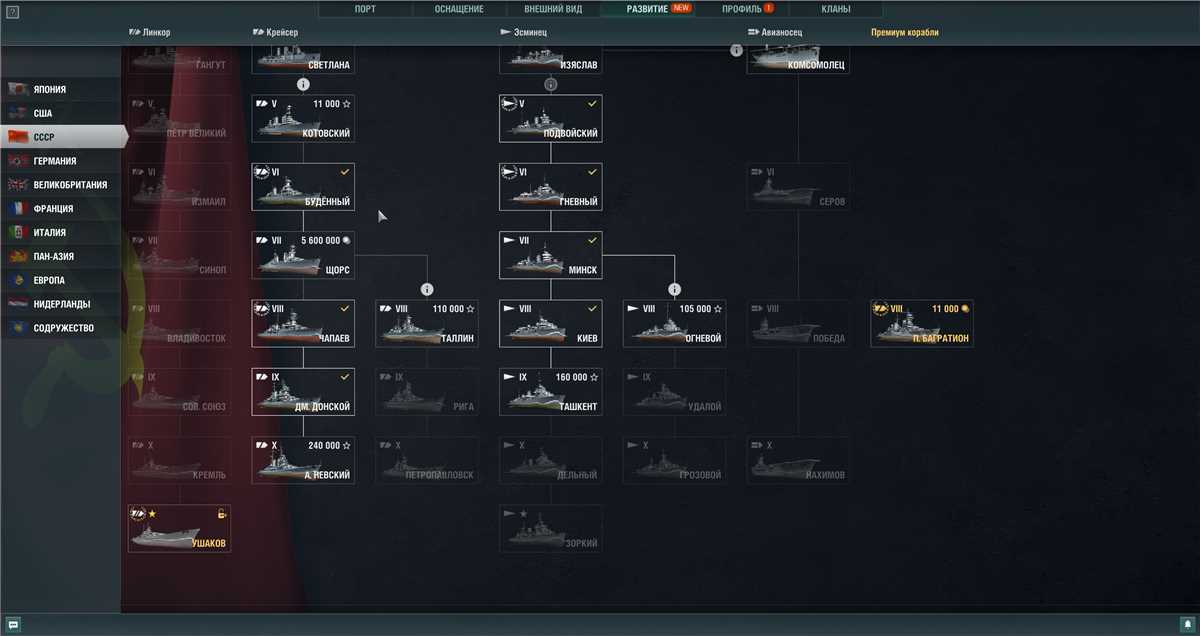Select the Ташкент destroyer card
Viewport: 1200px width, 636px height.
550,392
